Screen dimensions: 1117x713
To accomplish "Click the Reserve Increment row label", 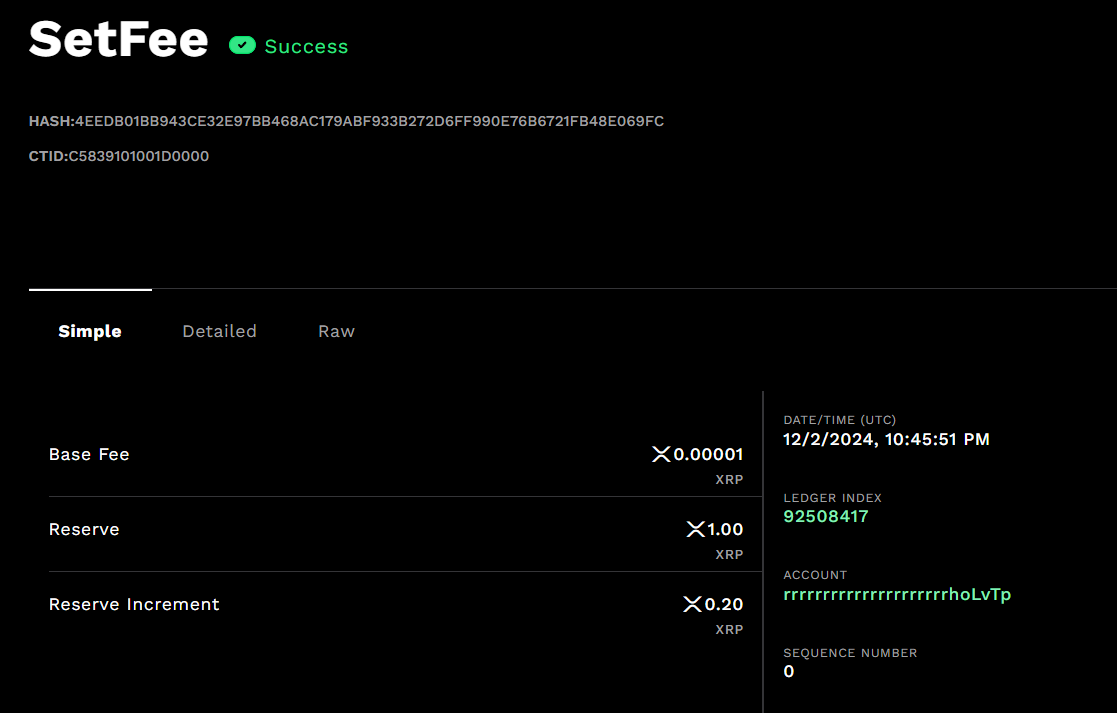I will (134, 604).
